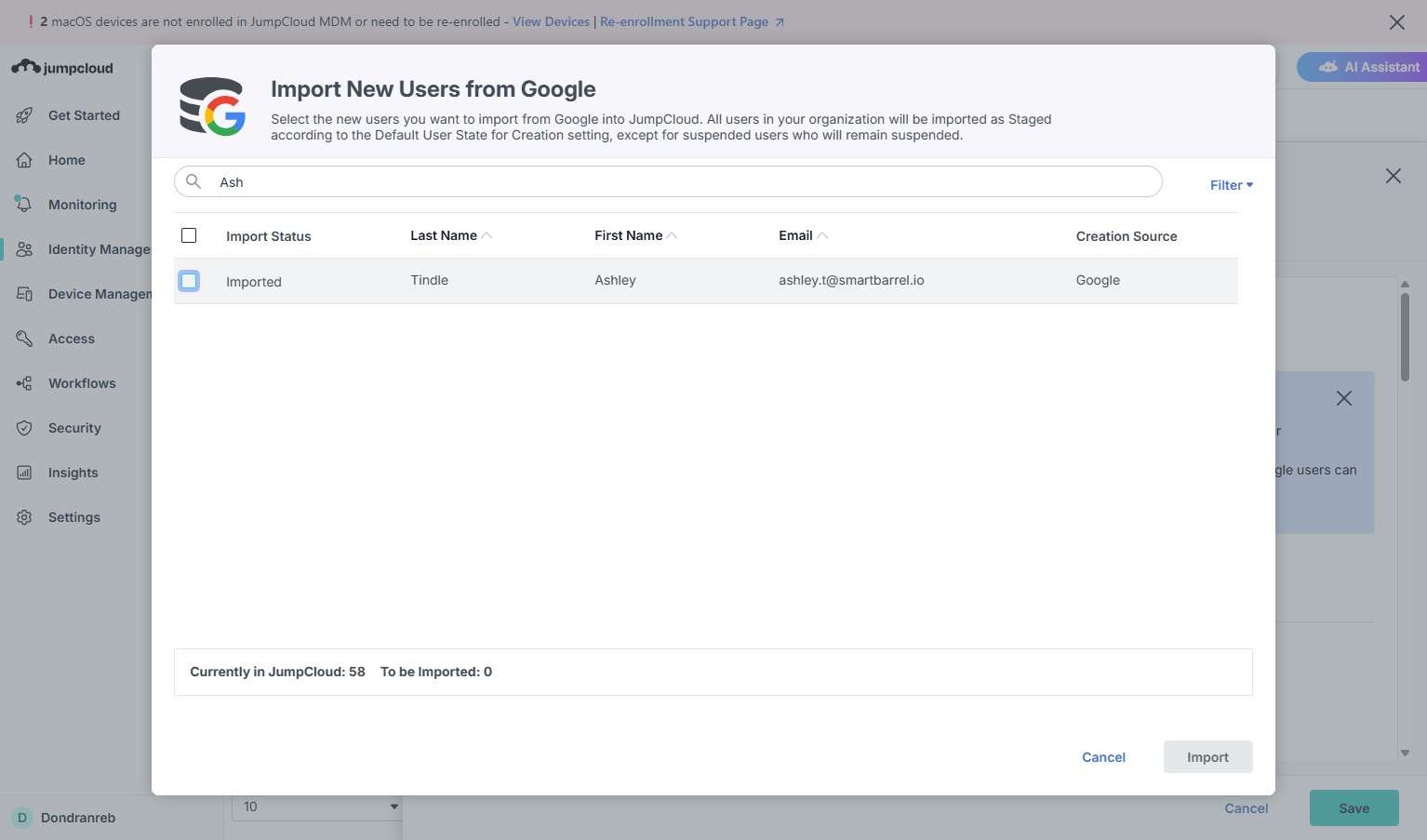Click the Access key icon
Image resolution: width=1427 pixels, height=840 pixels.
[x=25, y=339]
